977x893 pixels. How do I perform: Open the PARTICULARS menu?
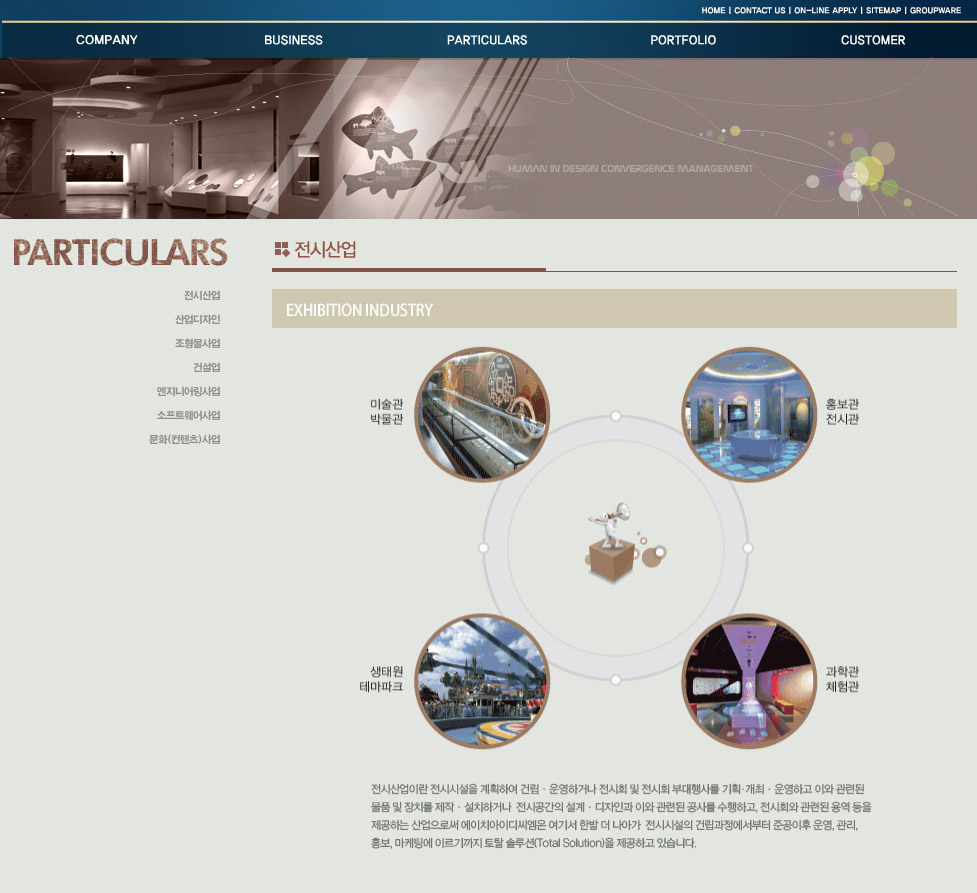click(487, 40)
